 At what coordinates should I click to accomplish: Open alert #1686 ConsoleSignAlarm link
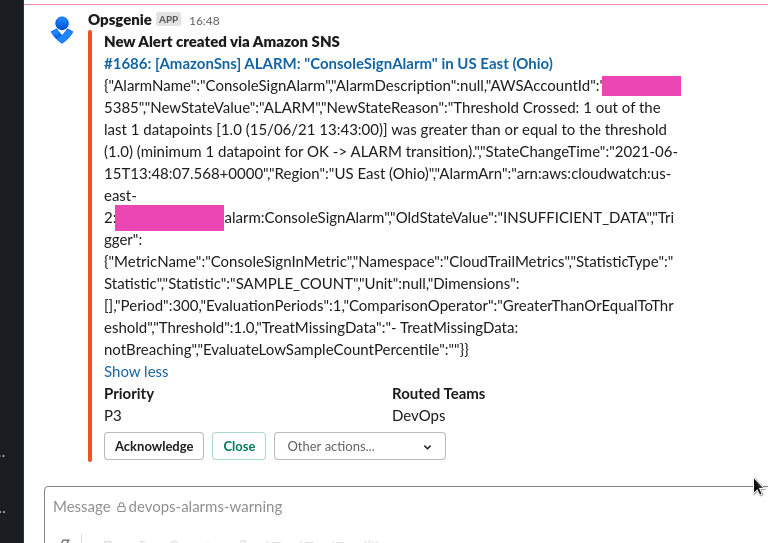(x=329, y=64)
